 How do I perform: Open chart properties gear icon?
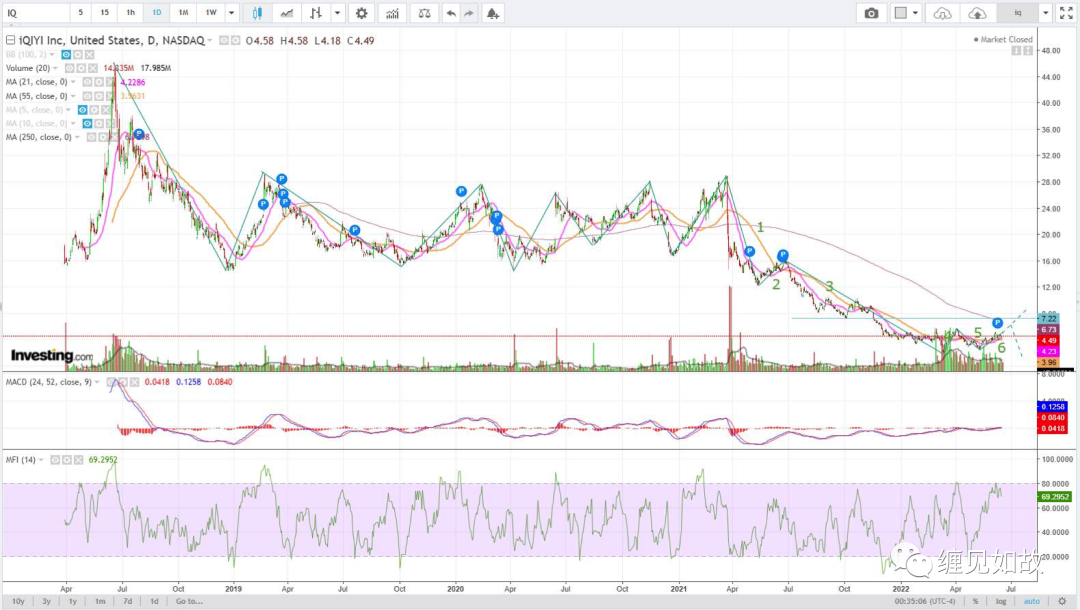click(362, 13)
